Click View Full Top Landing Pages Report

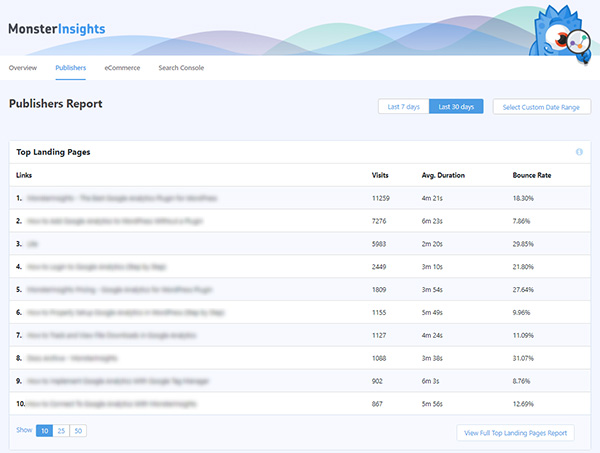(516, 433)
